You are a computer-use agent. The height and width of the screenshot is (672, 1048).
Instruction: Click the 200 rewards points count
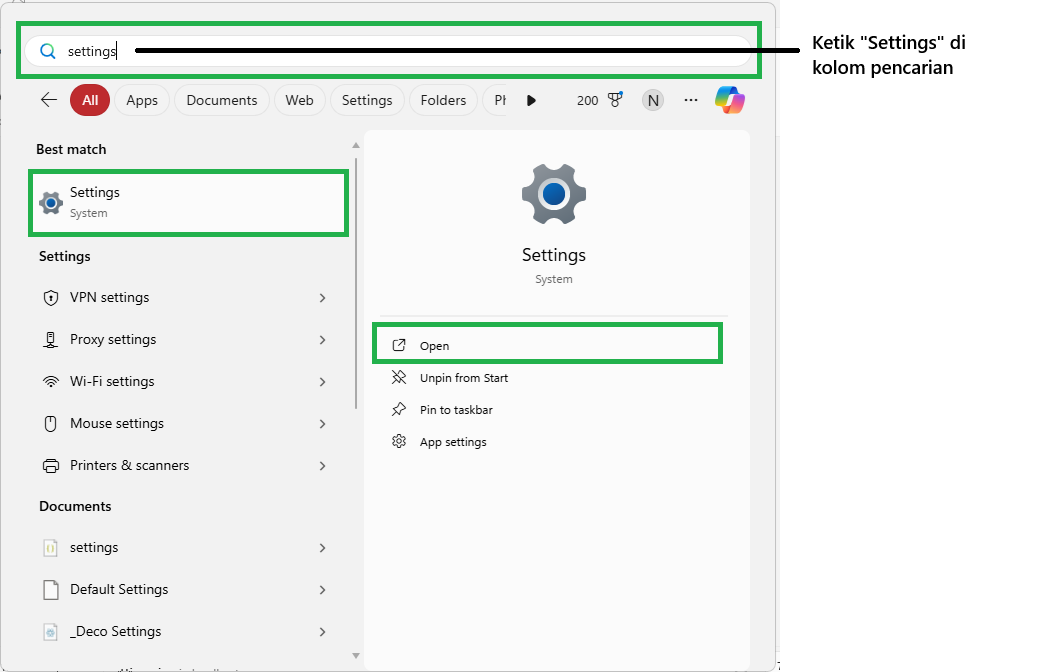pos(587,100)
